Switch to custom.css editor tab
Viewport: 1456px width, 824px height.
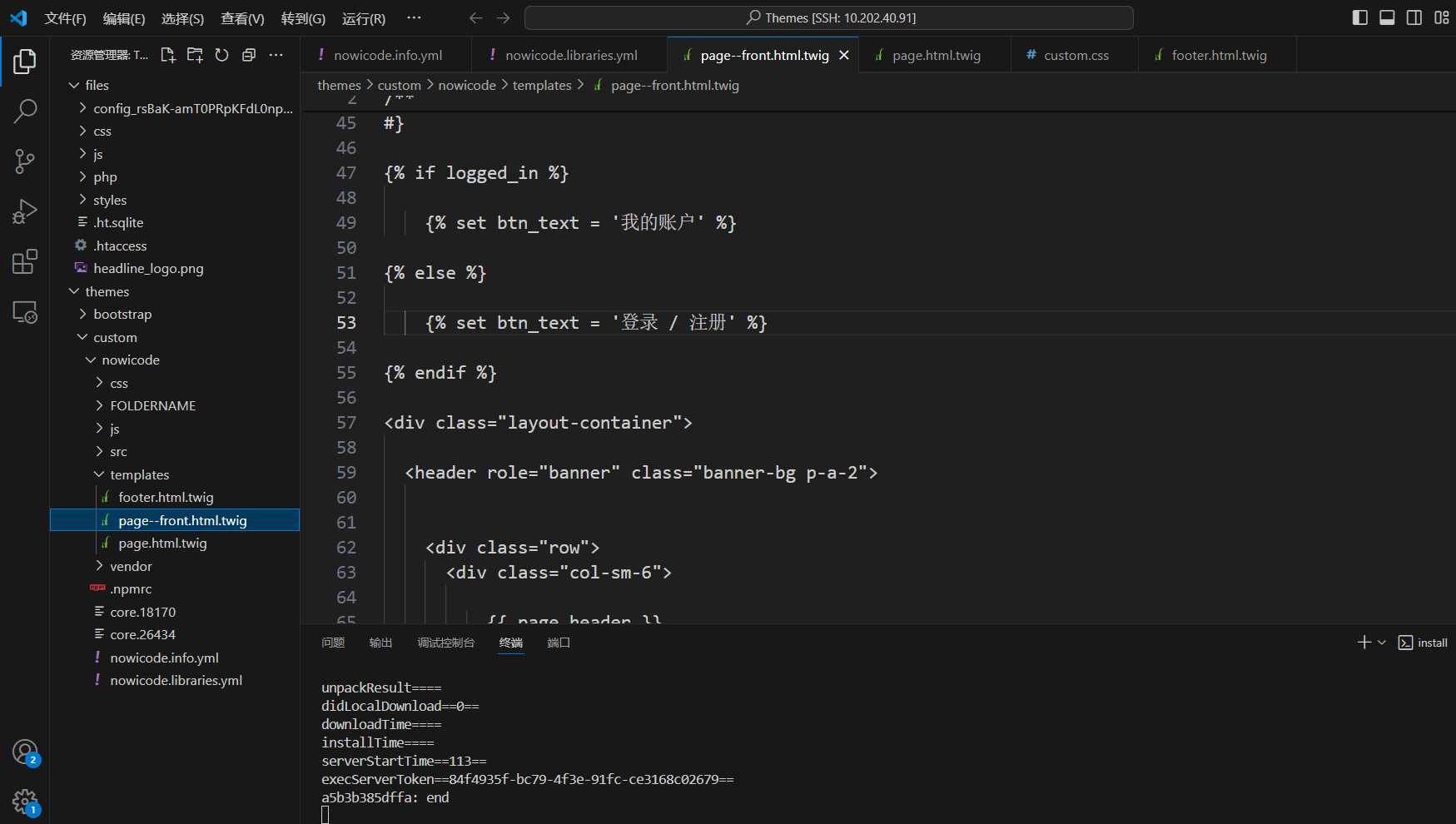1075,55
